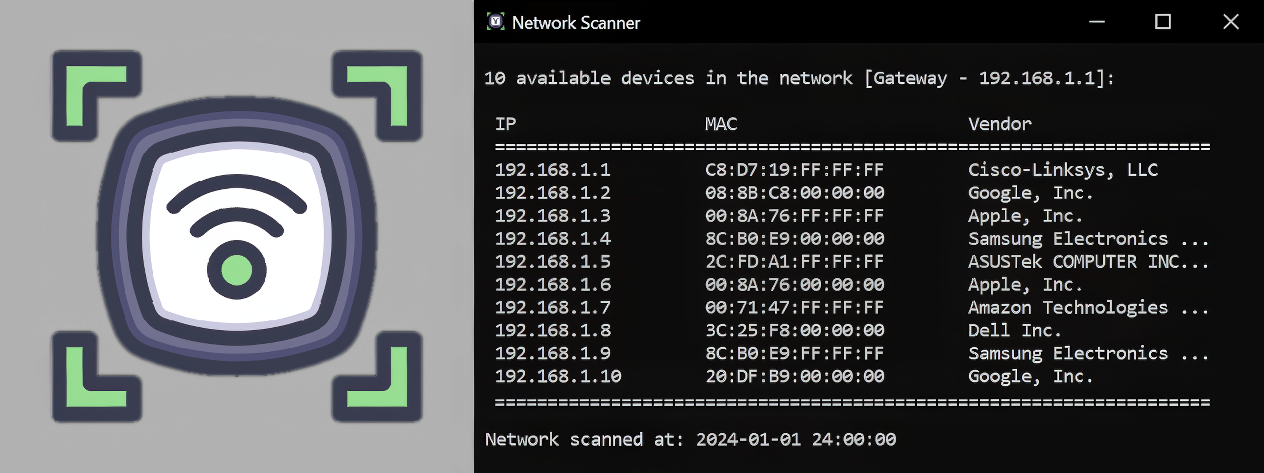Select IP address 192.168.1.2
1264x473 pixels.
[x=553, y=193]
